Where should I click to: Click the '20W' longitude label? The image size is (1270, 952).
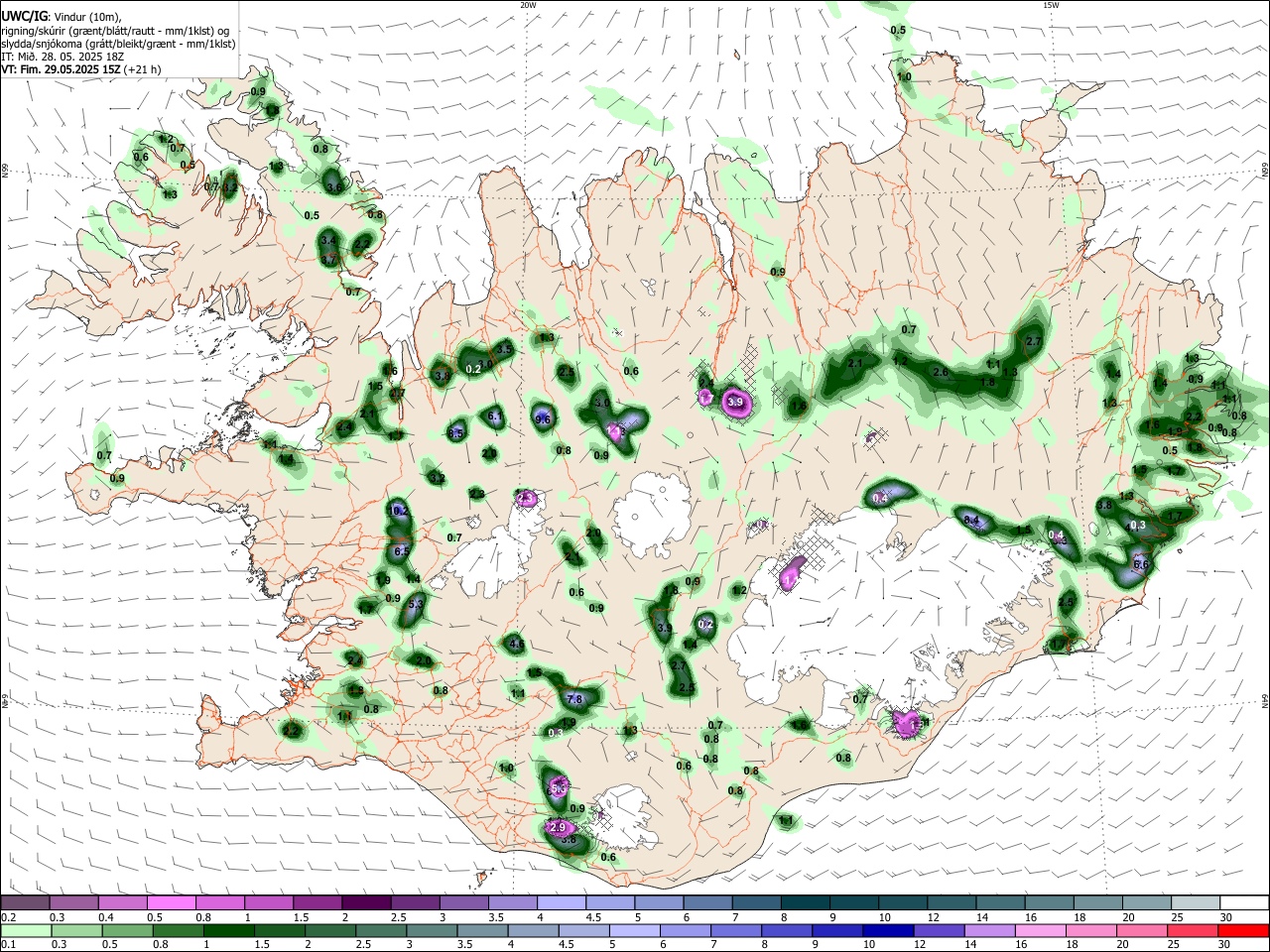point(528,5)
